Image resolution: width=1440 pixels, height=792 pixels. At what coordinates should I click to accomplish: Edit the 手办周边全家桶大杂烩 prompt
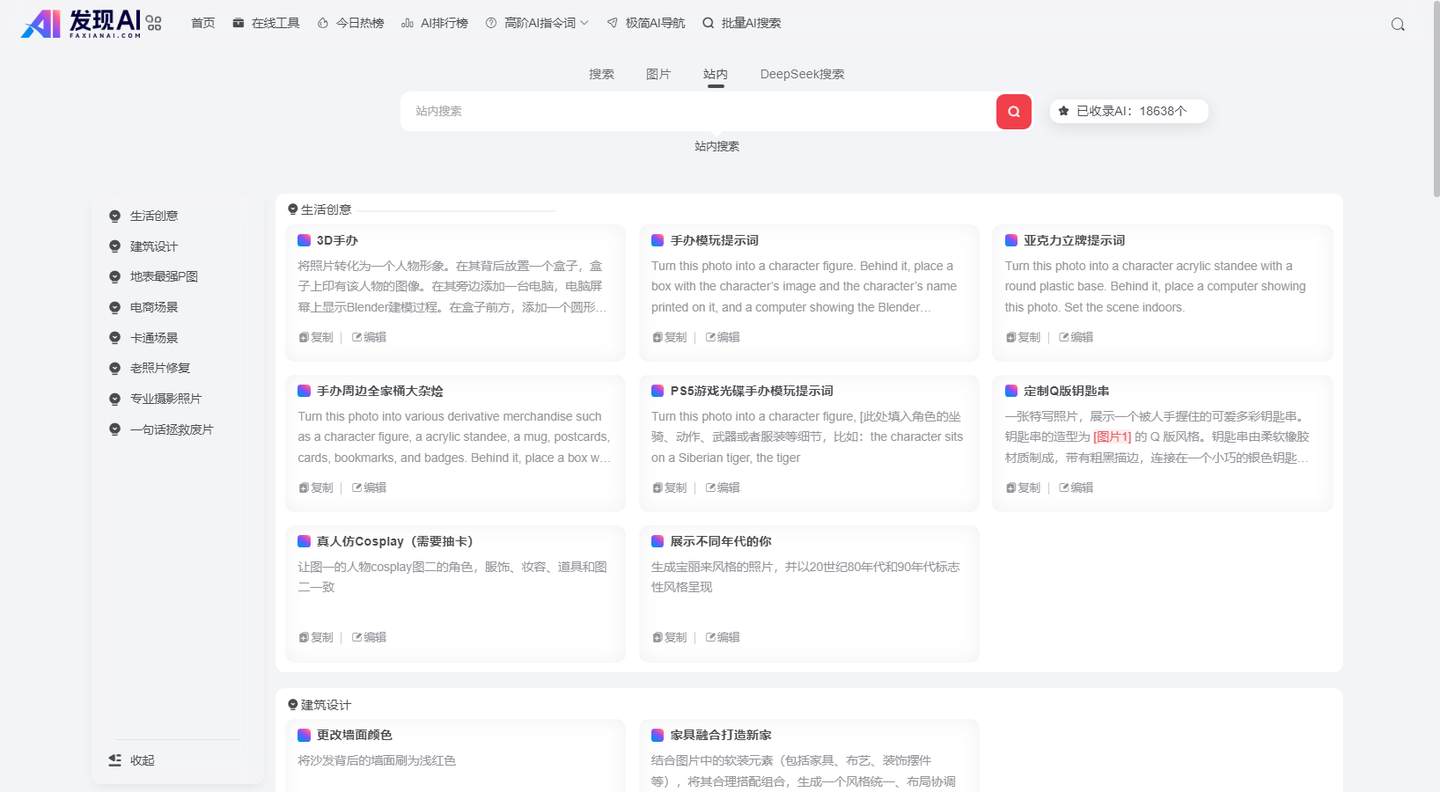click(x=369, y=488)
